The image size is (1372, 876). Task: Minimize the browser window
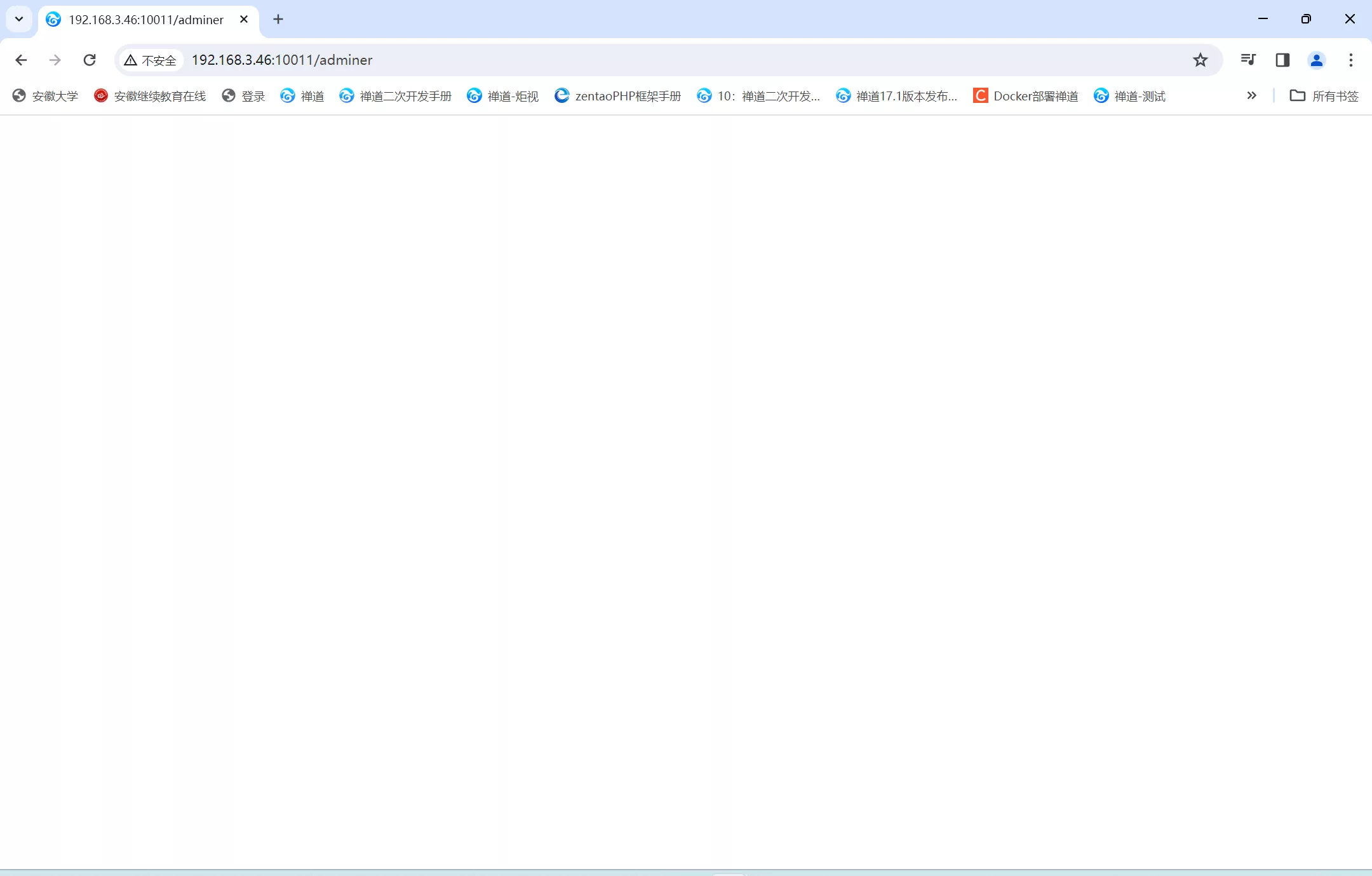click(x=1263, y=19)
